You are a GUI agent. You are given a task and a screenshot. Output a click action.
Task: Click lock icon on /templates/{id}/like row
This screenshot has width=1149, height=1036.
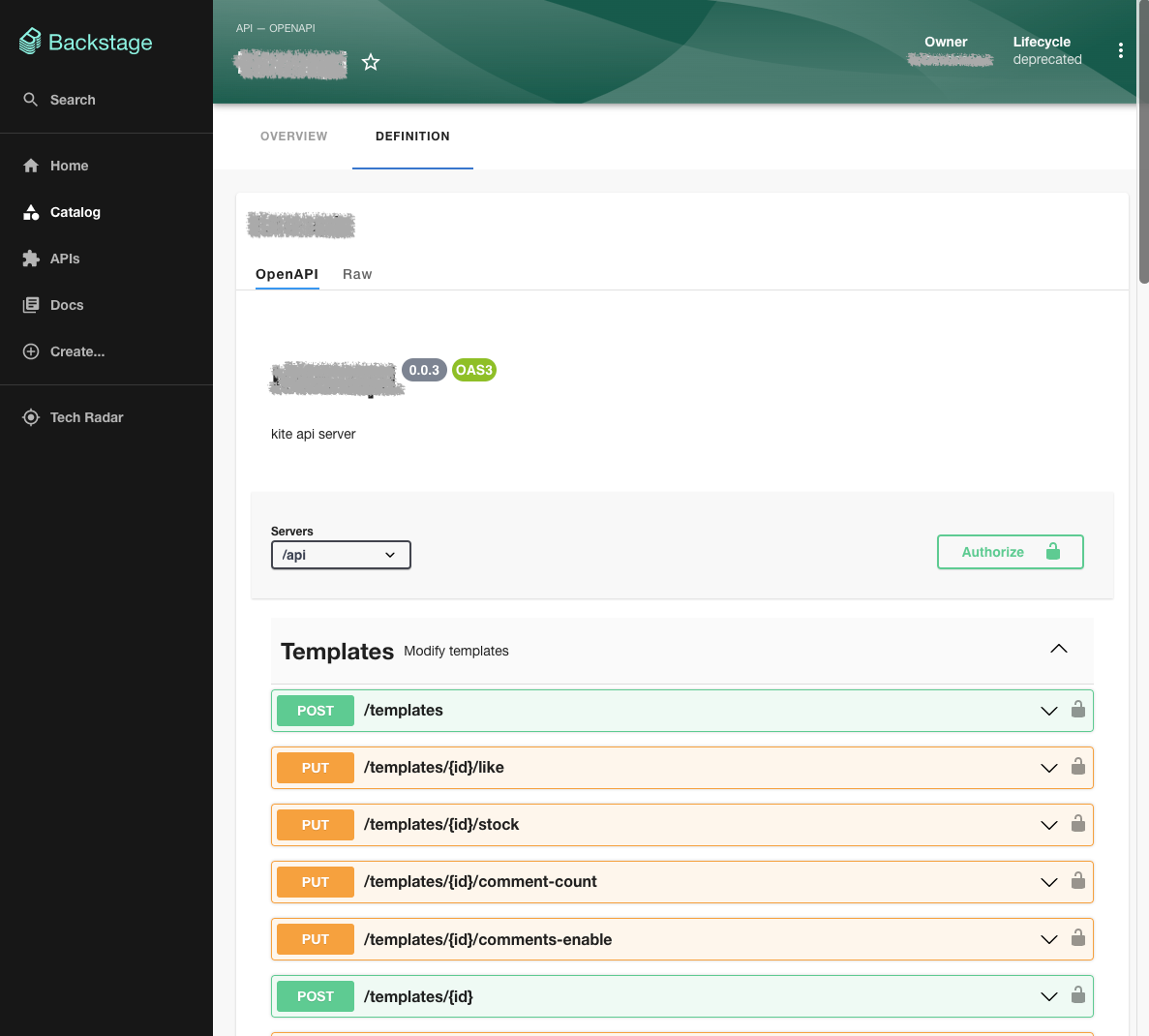click(1078, 766)
